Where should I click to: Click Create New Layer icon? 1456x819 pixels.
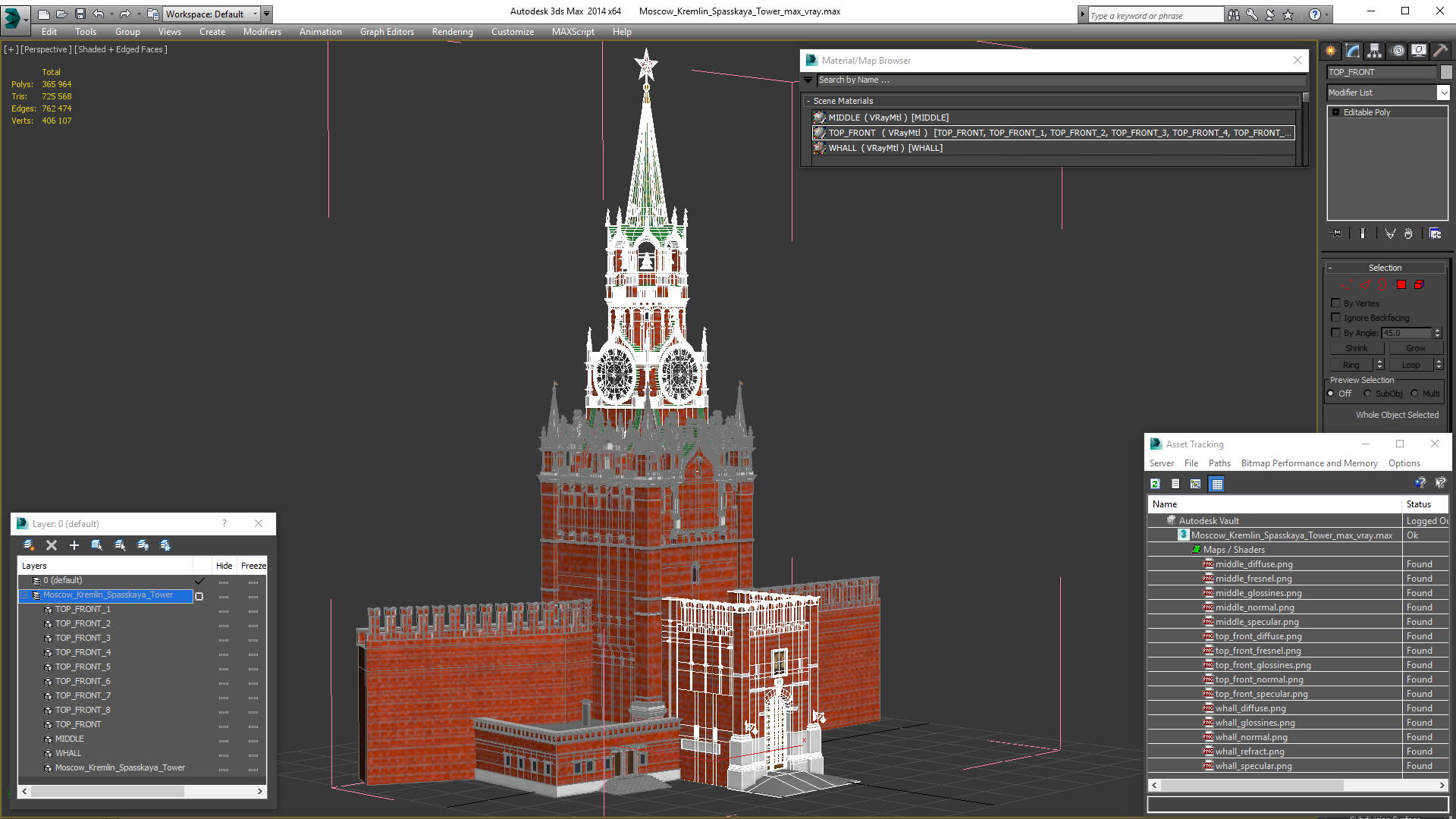click(29, 545)
